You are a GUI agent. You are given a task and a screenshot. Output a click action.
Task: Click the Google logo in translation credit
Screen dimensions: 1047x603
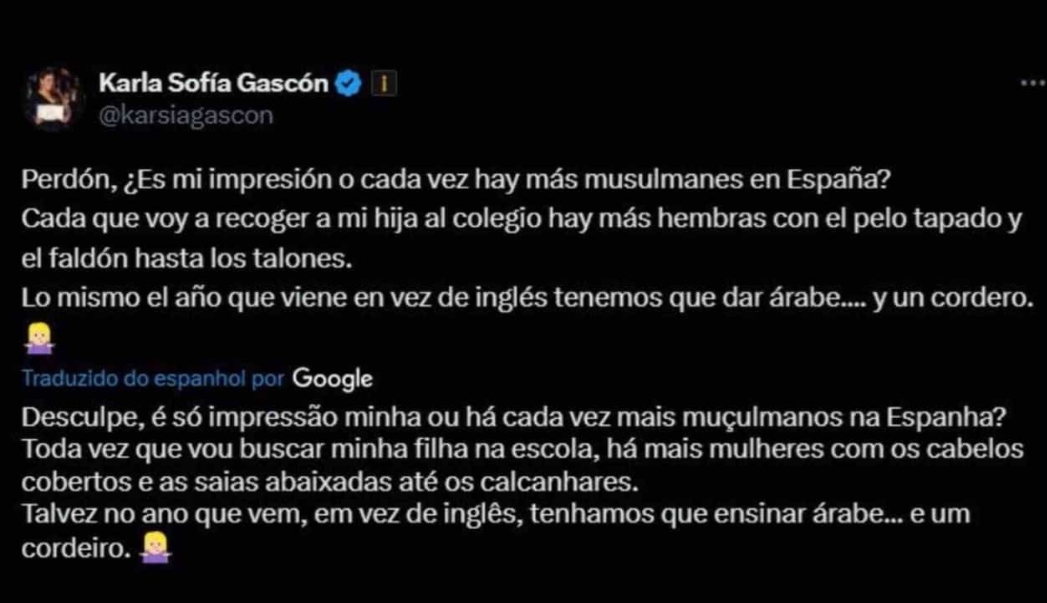[333, 379]
